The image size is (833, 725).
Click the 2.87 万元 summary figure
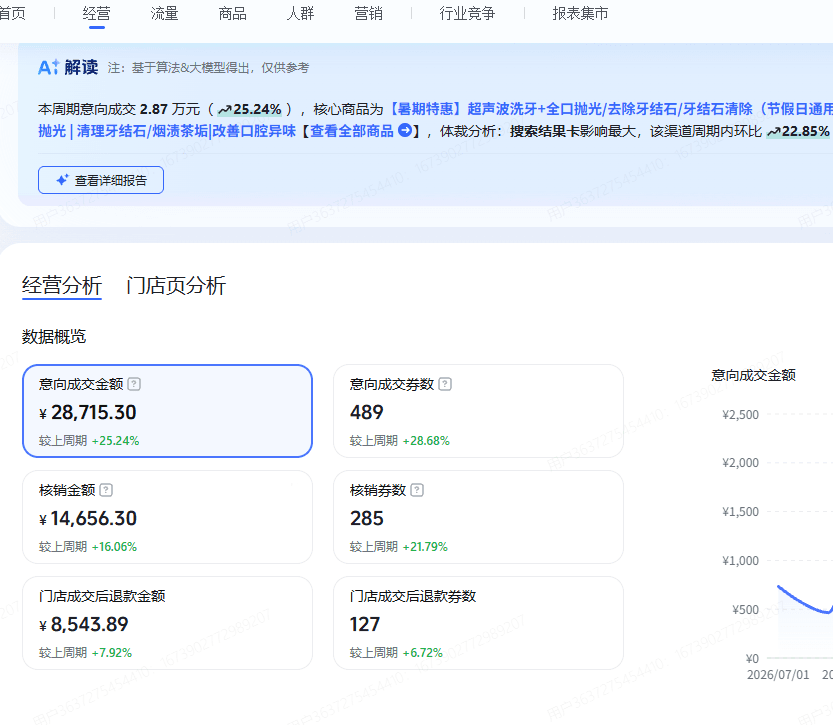(x=170, y=109)
